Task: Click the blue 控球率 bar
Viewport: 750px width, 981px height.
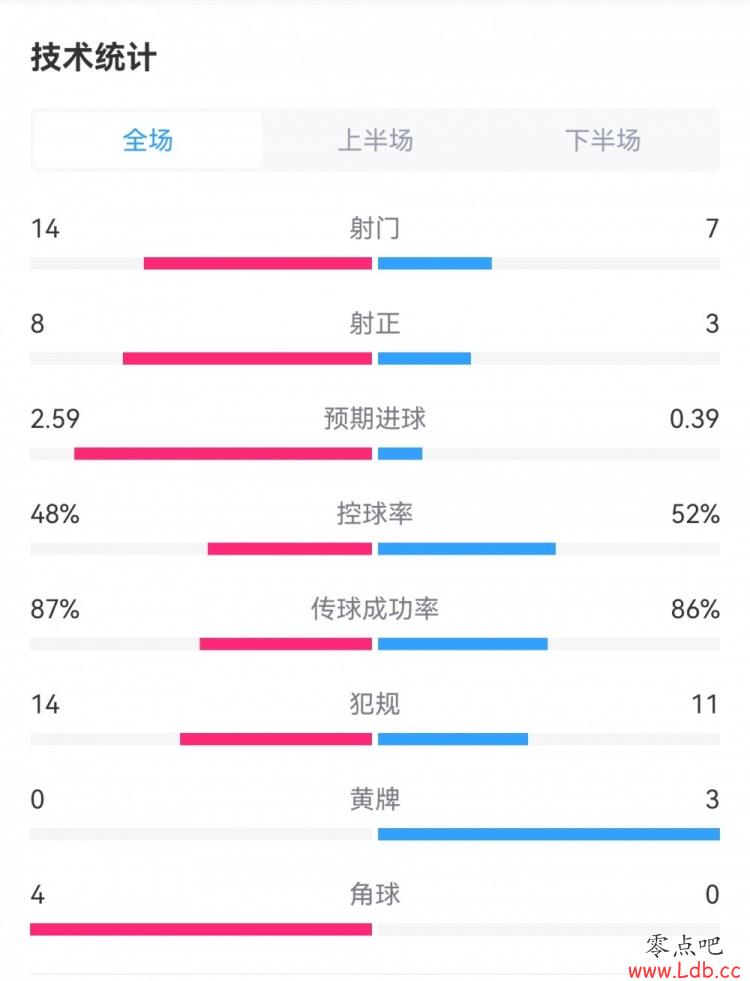Action: (x=467, y=549)
